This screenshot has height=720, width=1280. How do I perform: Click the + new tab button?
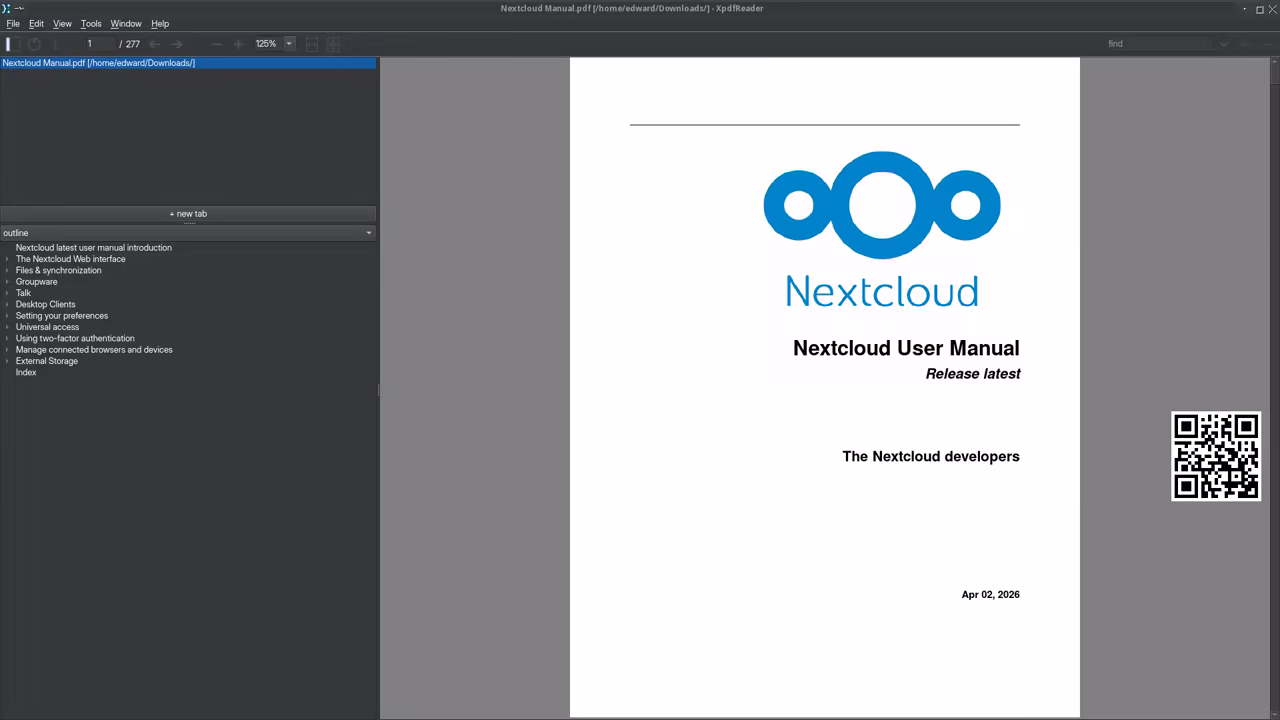(188, 214)
